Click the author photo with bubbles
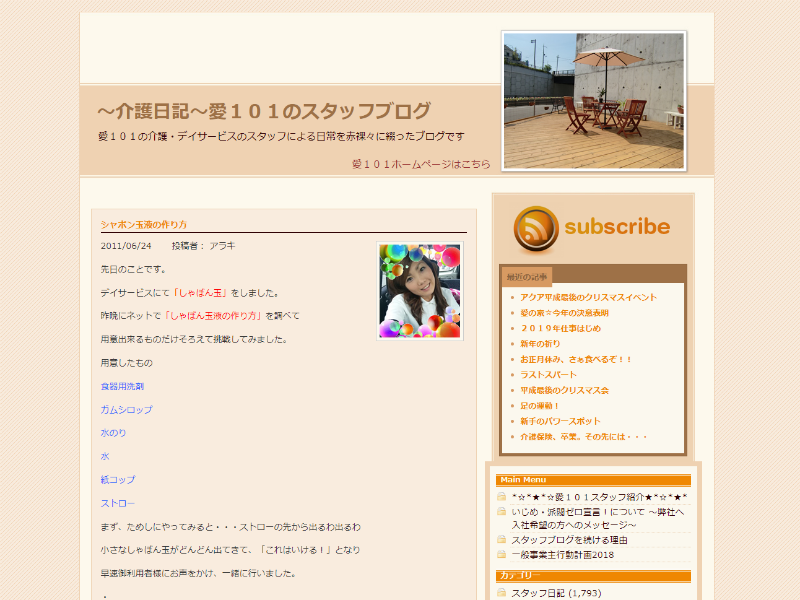Viewport: 800px width, 600px height. click(x=419, y=290)
